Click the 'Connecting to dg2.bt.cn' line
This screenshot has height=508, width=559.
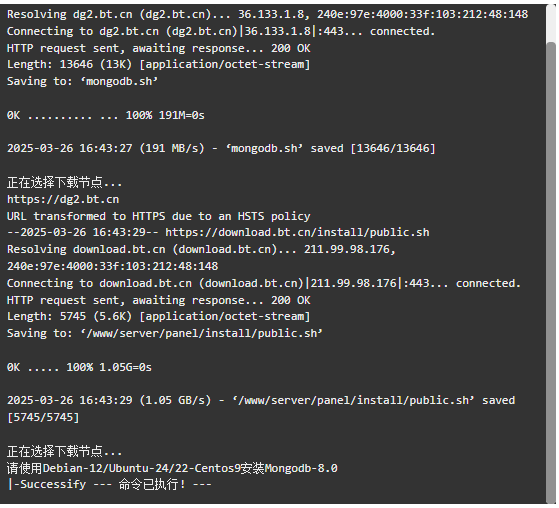point(221,31)
